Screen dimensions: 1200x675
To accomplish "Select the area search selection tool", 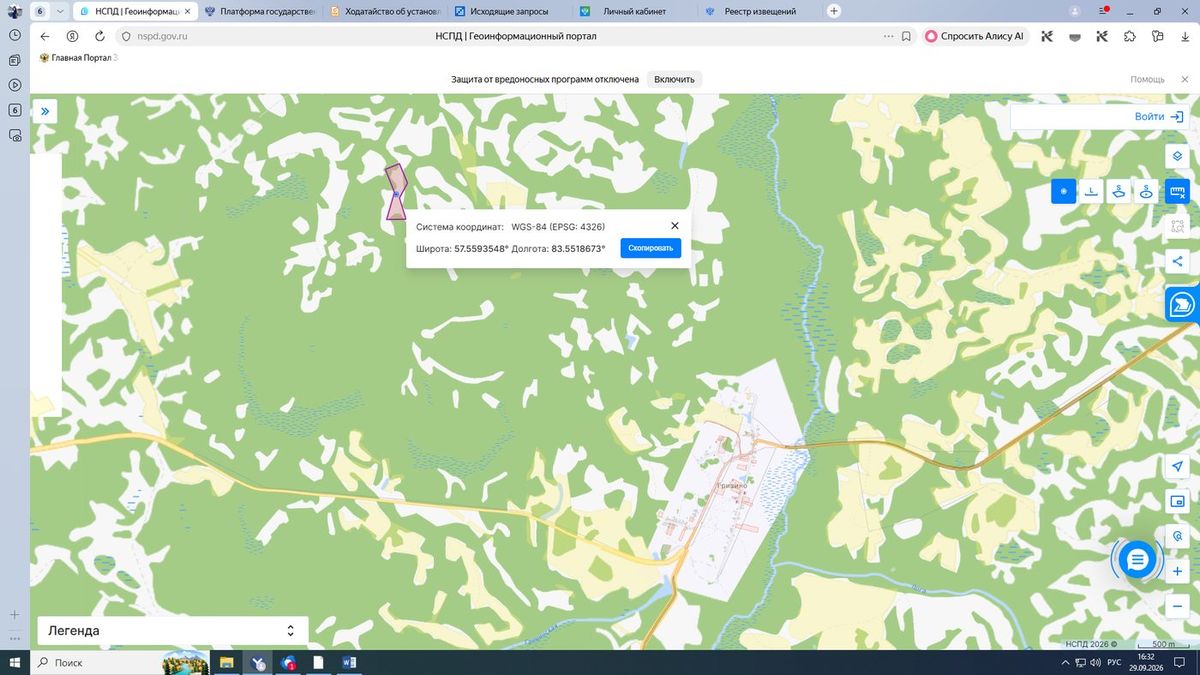I will 1177,226.
